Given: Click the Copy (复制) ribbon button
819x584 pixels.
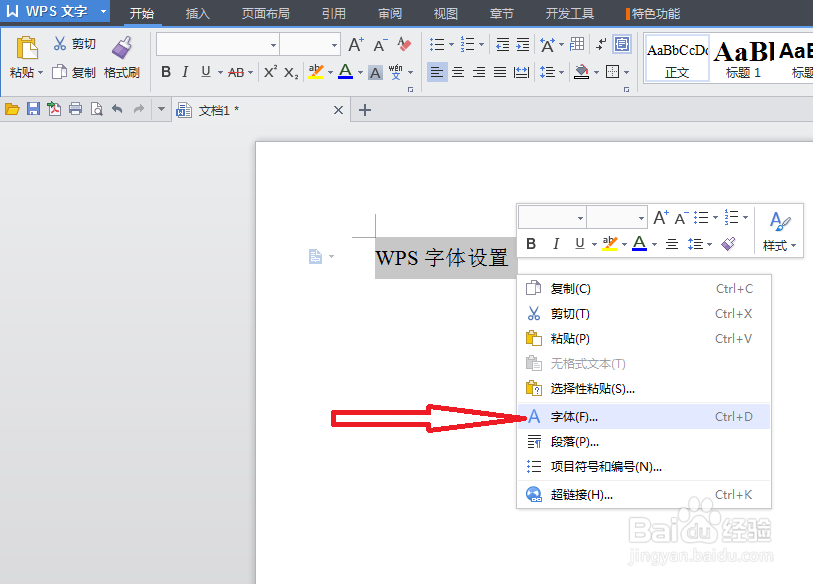Looking at the screenshot, I should pyautogui.click(x=74, y=72).
